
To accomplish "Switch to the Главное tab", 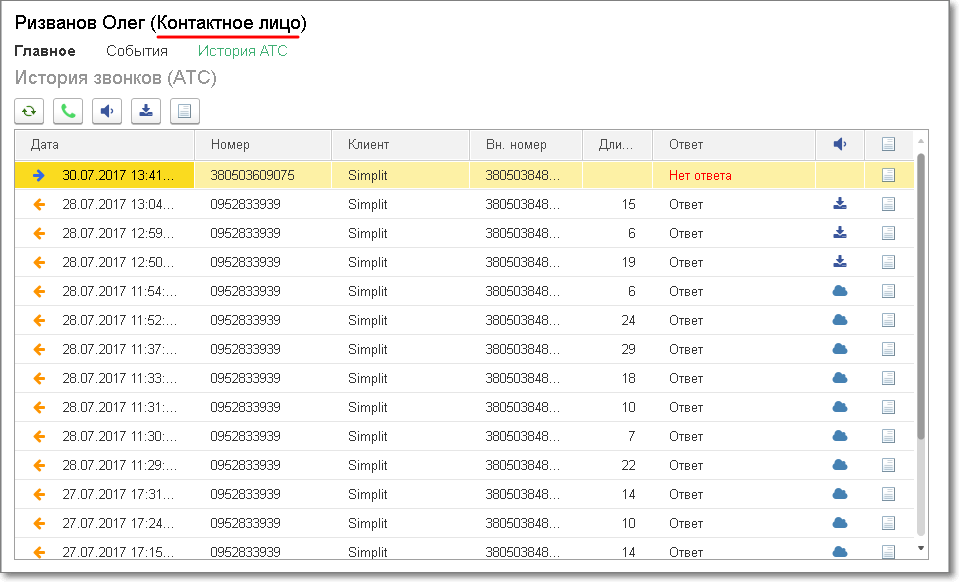I will pyautogui.click(x=45, y=51).
